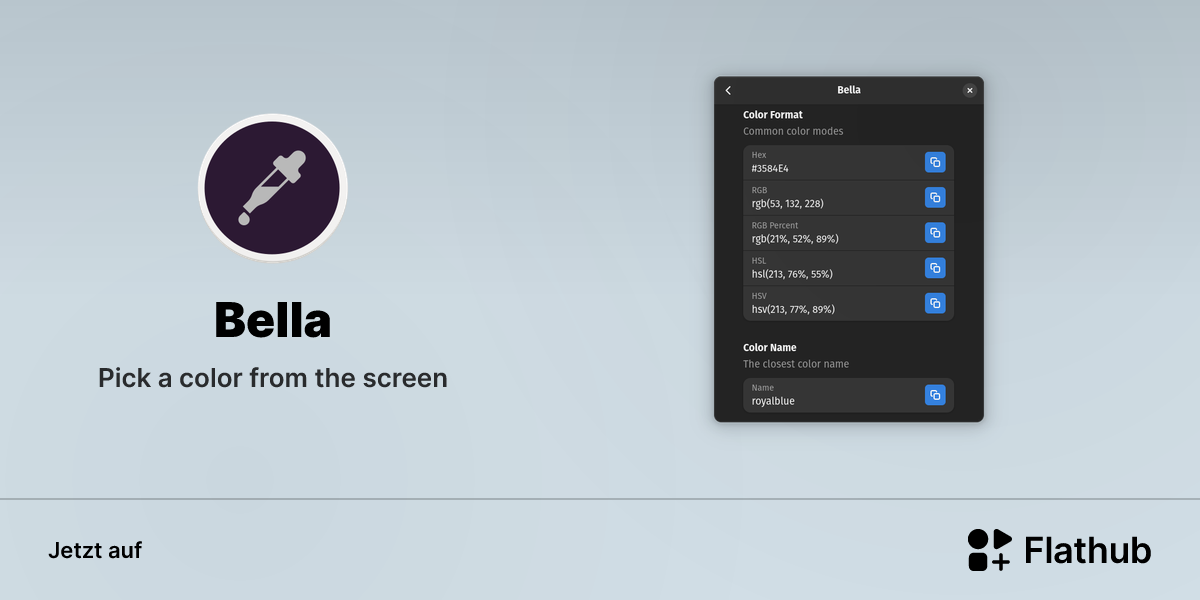
Task: Go back using the header back arrow
Action: tap(728, 90)
